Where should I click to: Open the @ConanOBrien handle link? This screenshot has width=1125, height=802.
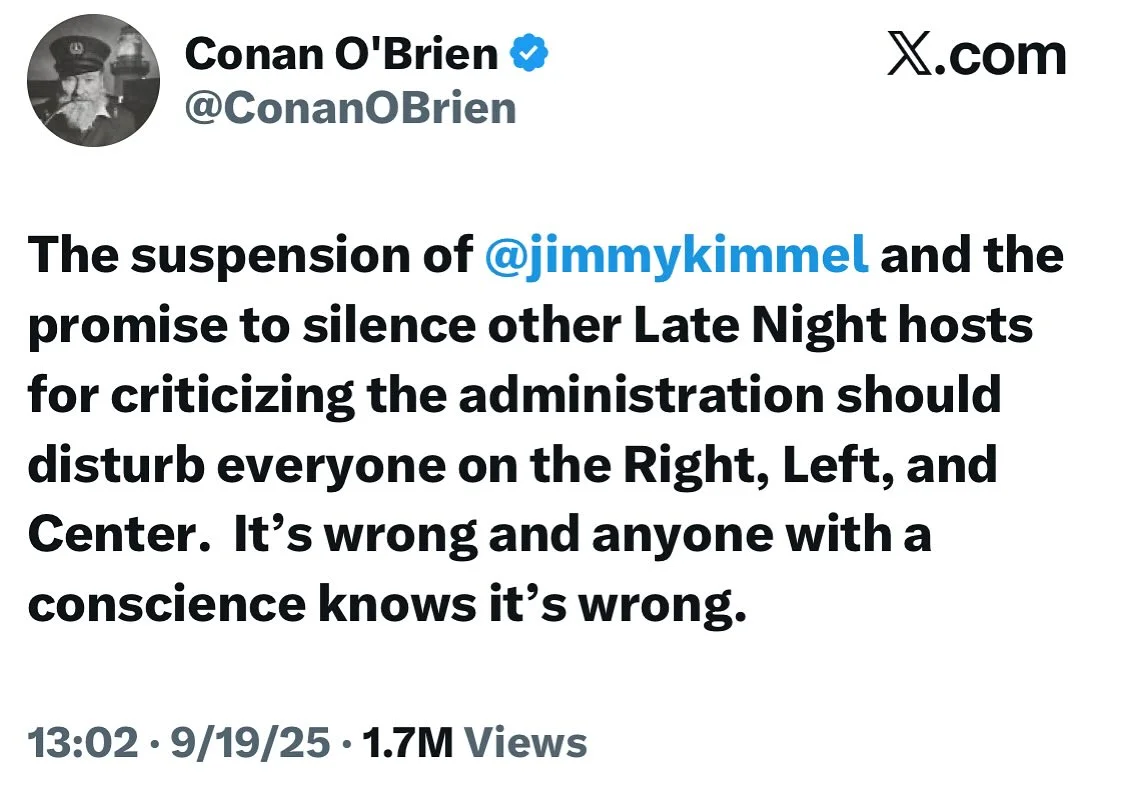pos(350,107)
